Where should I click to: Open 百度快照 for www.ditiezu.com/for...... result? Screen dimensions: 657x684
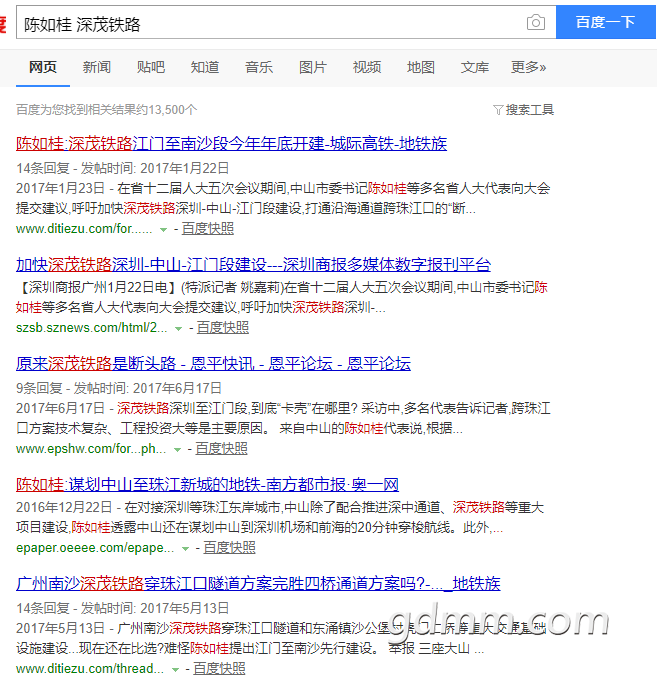coord(208,228)
